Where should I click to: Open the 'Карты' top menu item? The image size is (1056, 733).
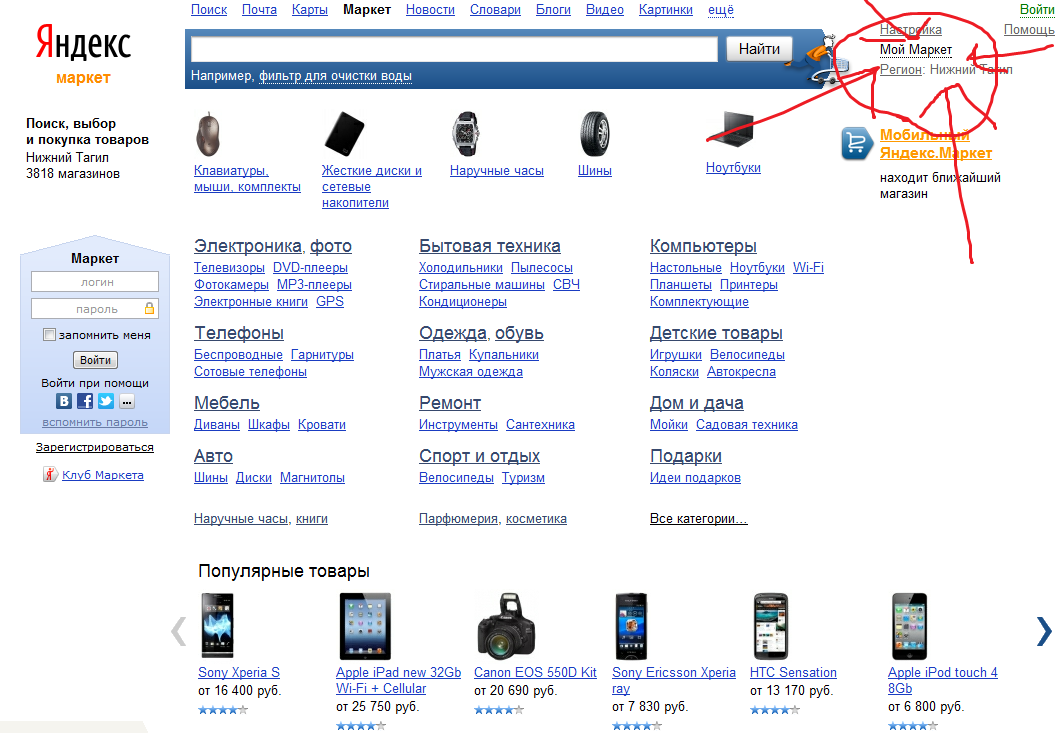pyautogui.click(x=310, y=9)
